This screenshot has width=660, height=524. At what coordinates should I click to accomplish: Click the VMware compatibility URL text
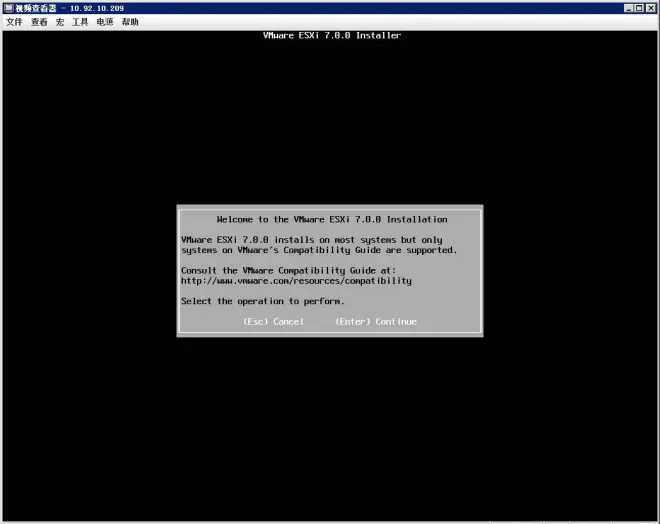(296, 281)
